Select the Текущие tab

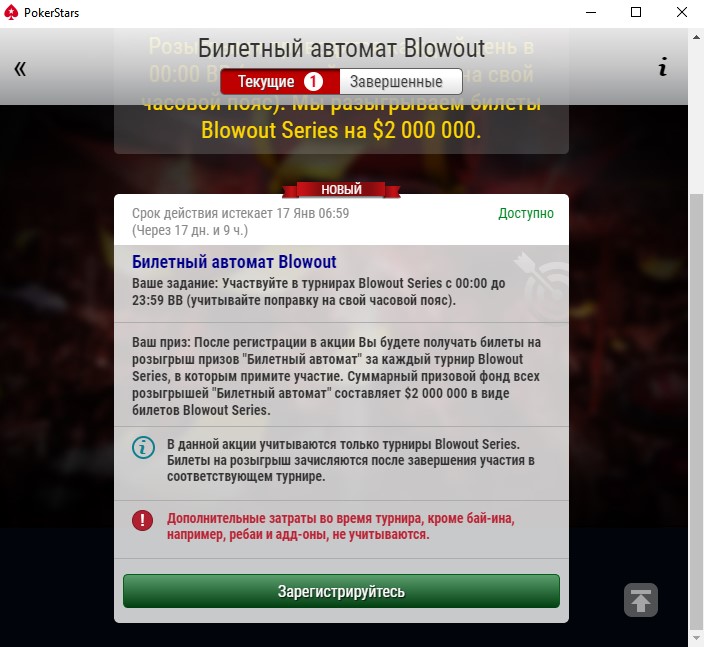(280, 82)
